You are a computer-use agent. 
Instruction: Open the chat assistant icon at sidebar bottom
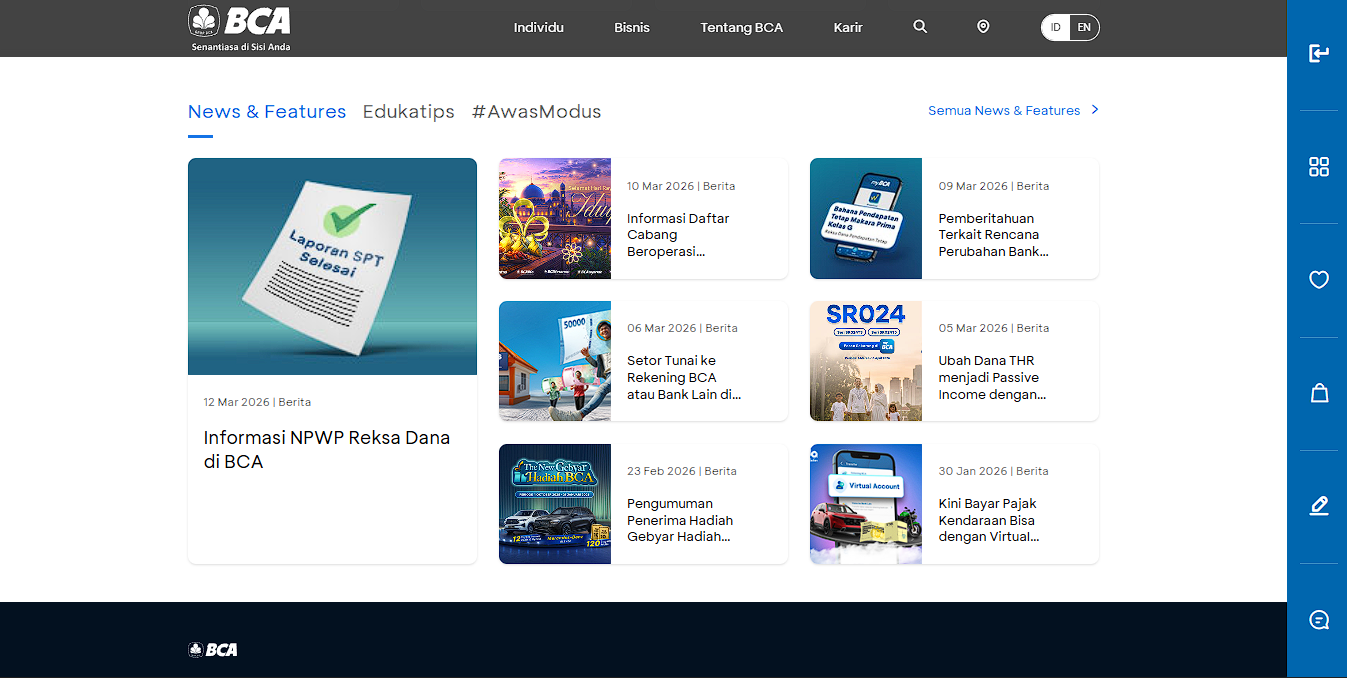tap(1318, 618)
